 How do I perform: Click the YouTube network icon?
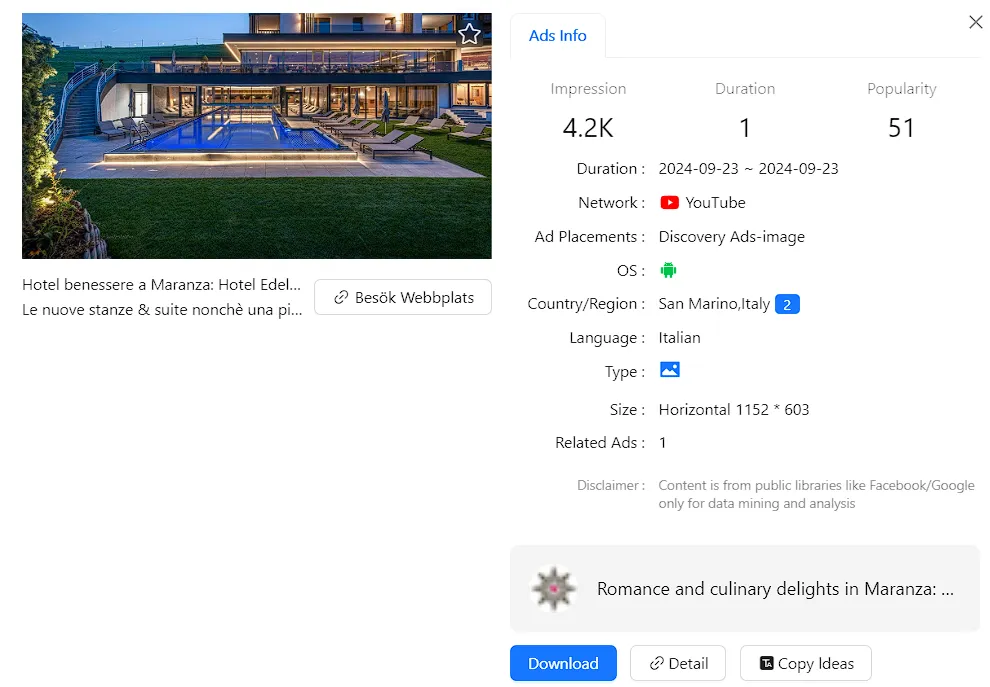670,203
